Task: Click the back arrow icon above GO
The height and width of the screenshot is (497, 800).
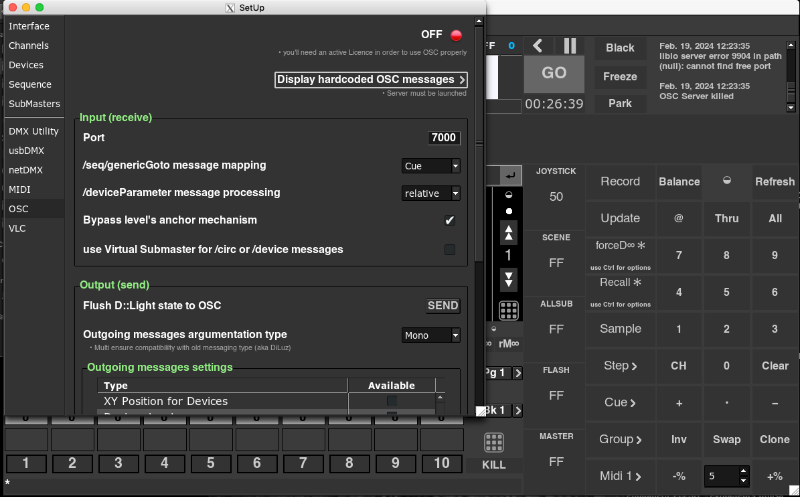Action: (538, 46)
